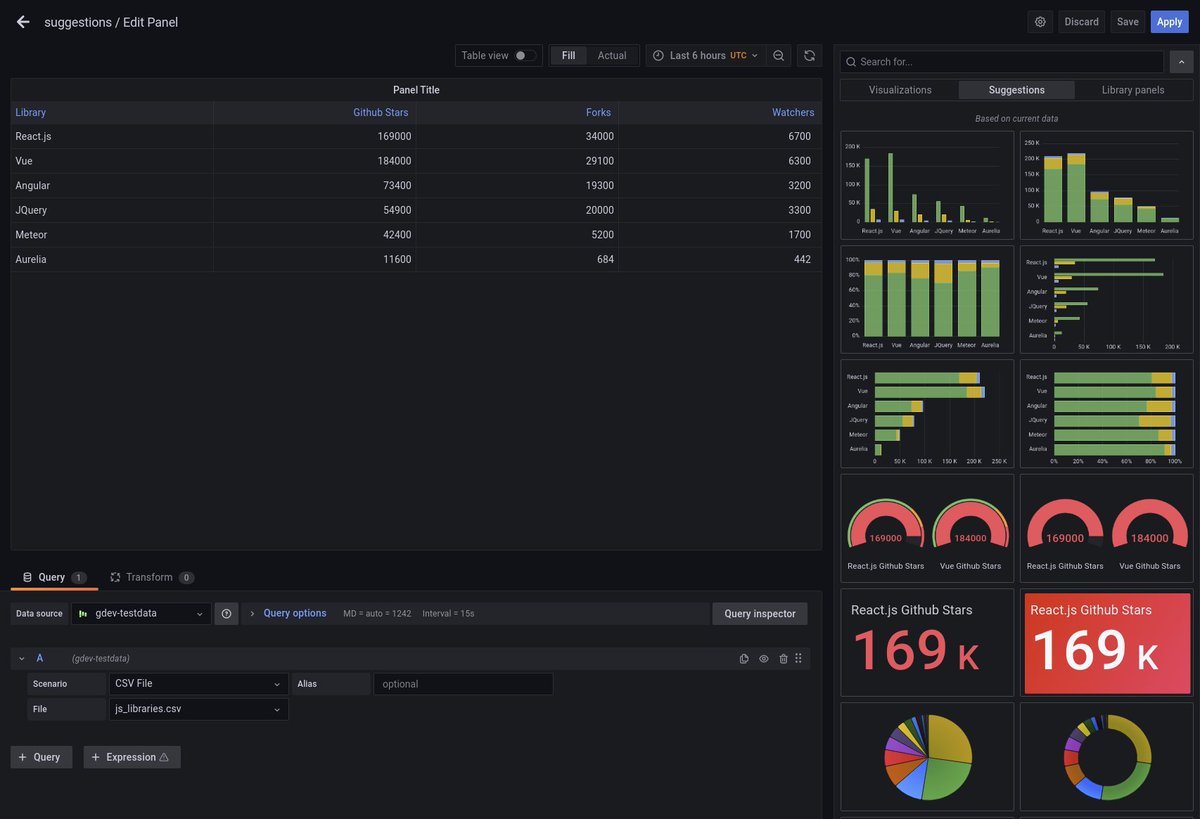
Task: Toggle the Table view switch
Action: [524, 56]
